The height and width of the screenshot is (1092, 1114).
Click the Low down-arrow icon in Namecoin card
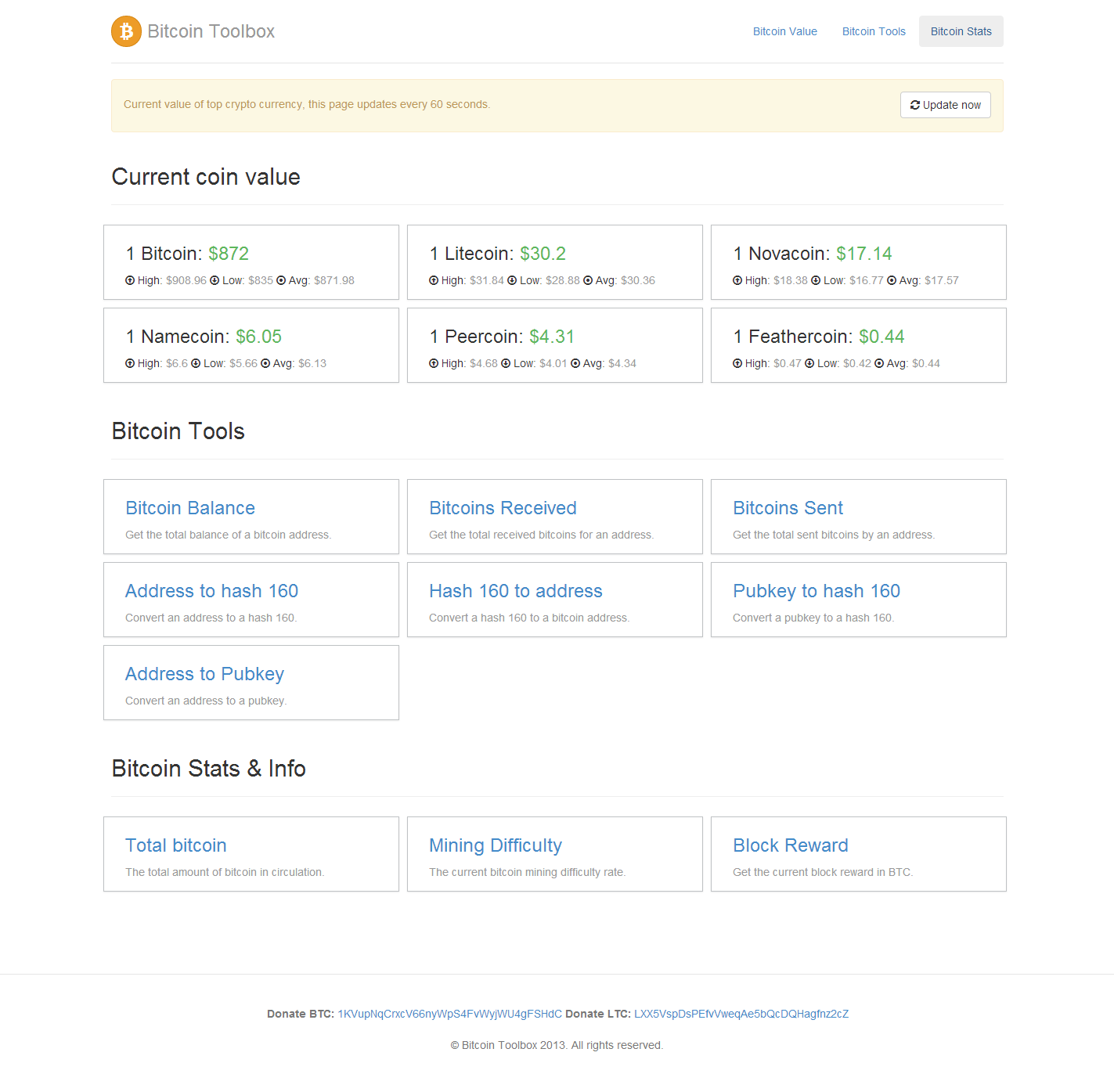196,363
